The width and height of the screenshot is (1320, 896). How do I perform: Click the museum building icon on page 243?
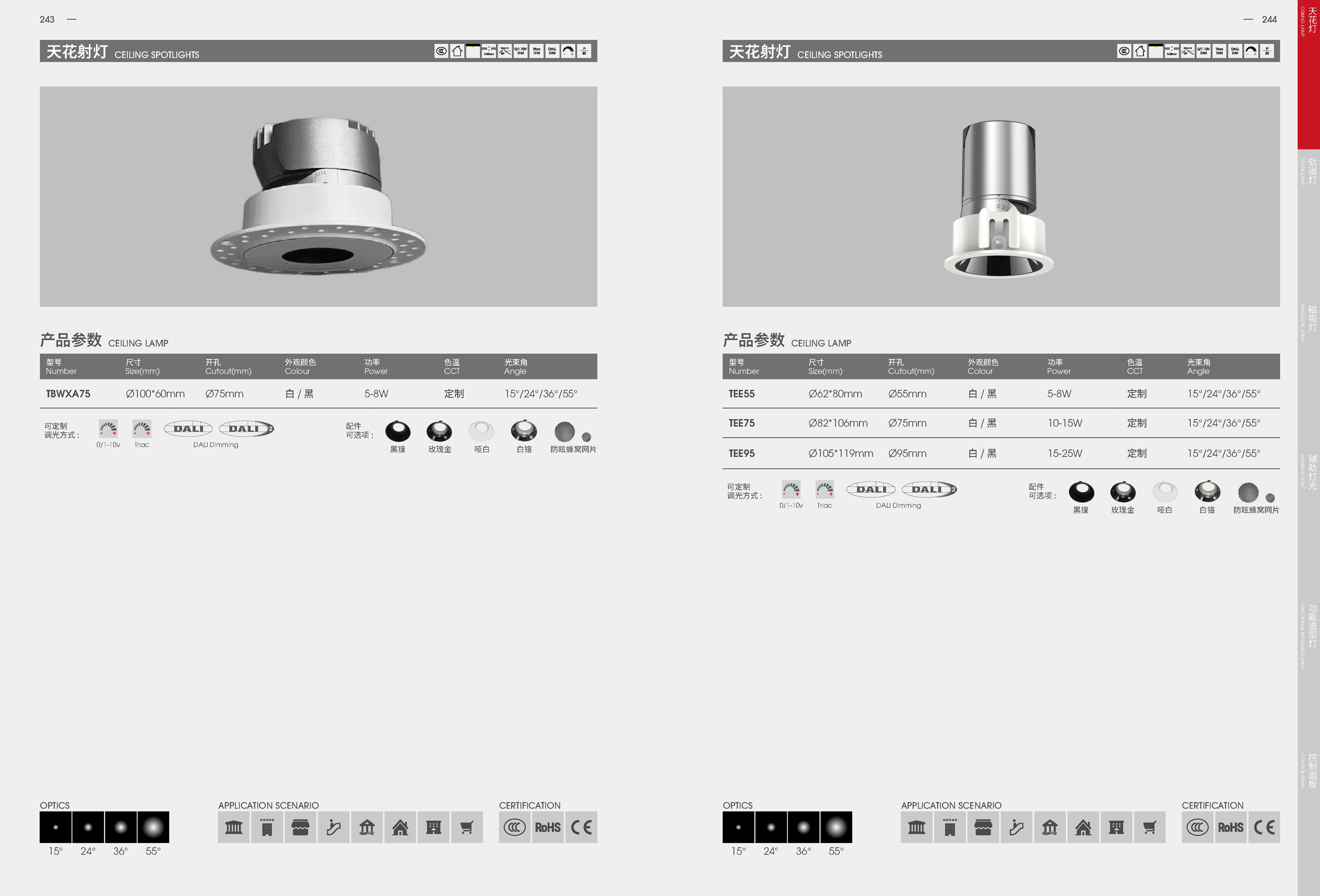[233, 827]
